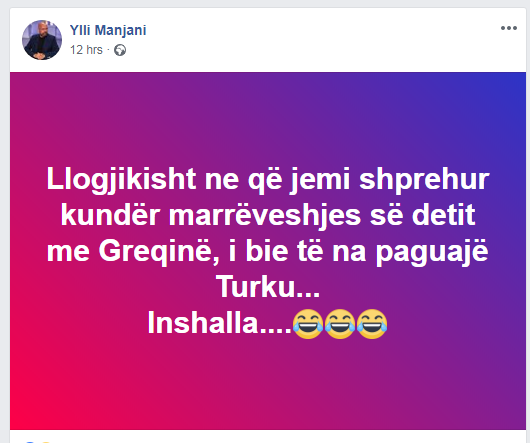
Task: Click the blue corner of the gradient background
Action: point(515,83)
